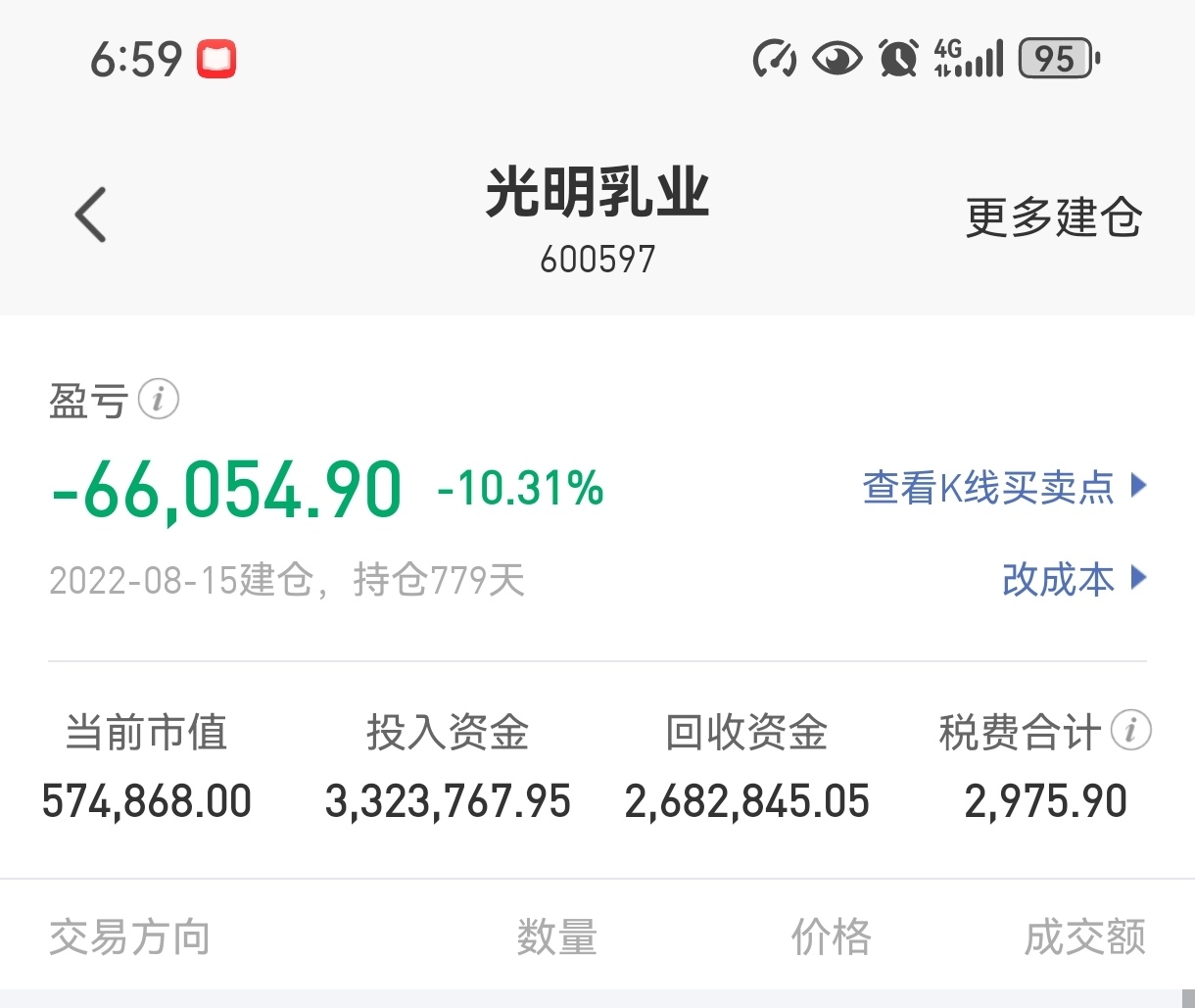Tap the 2022-08-15建仓 holding period text

287,580
